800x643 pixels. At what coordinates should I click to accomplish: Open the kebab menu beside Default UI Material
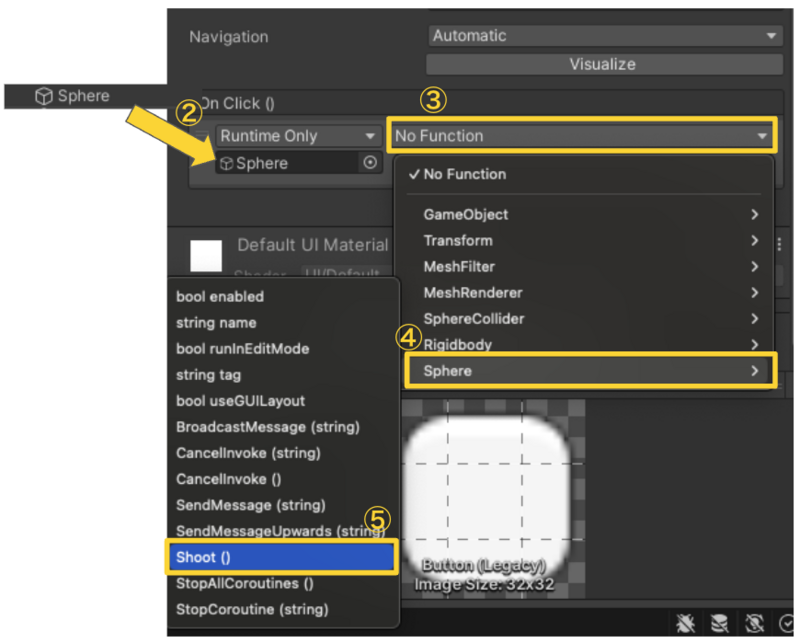[779, 244]
